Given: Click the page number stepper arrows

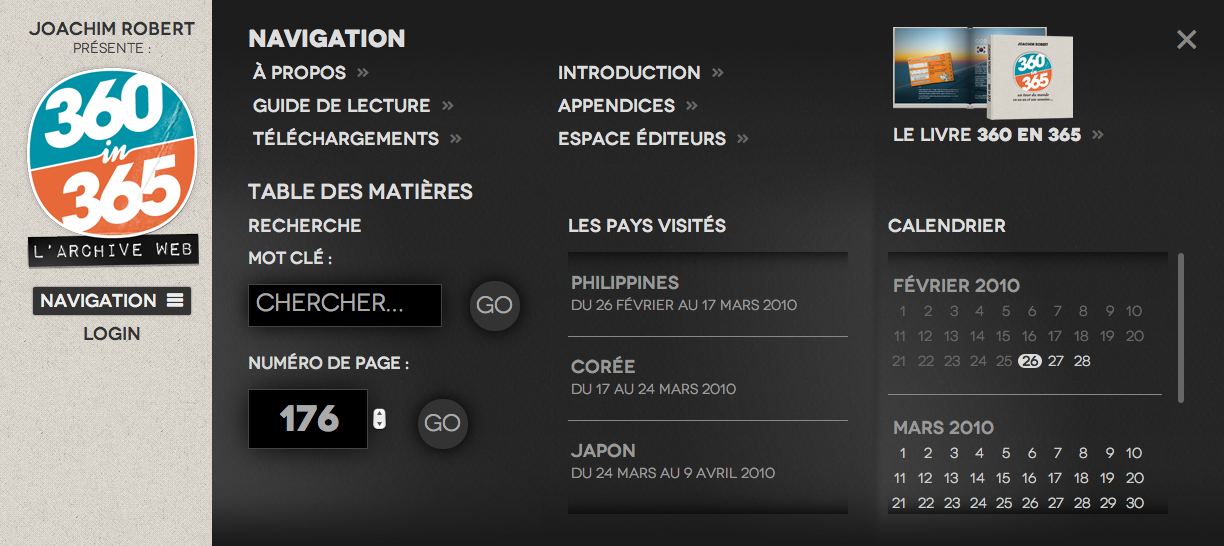Looking at the screenshot, I should point(379,419).
